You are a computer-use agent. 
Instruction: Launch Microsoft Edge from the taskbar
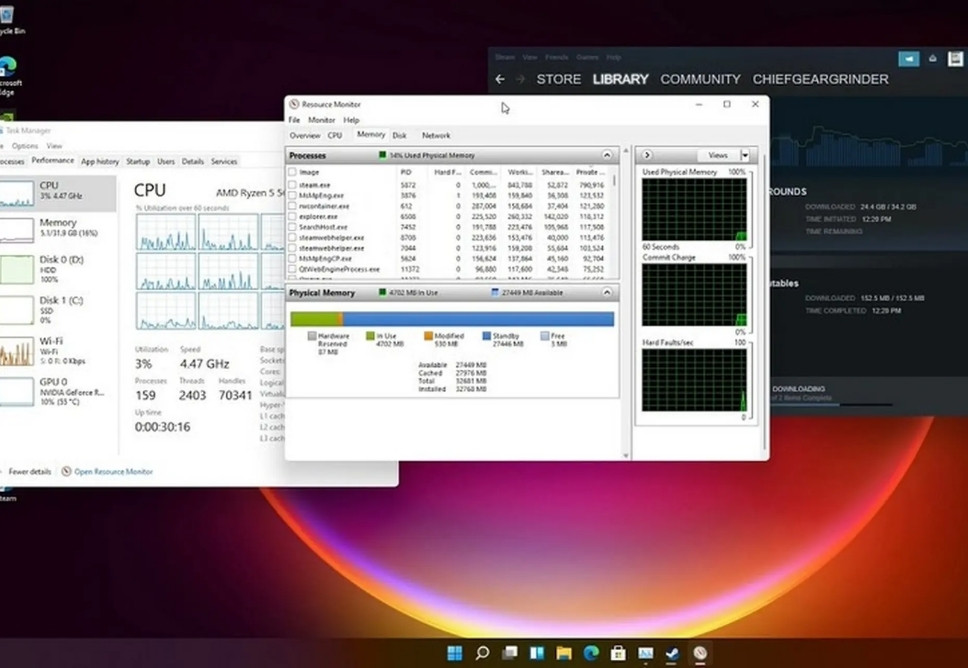click(x=591, y=654)
